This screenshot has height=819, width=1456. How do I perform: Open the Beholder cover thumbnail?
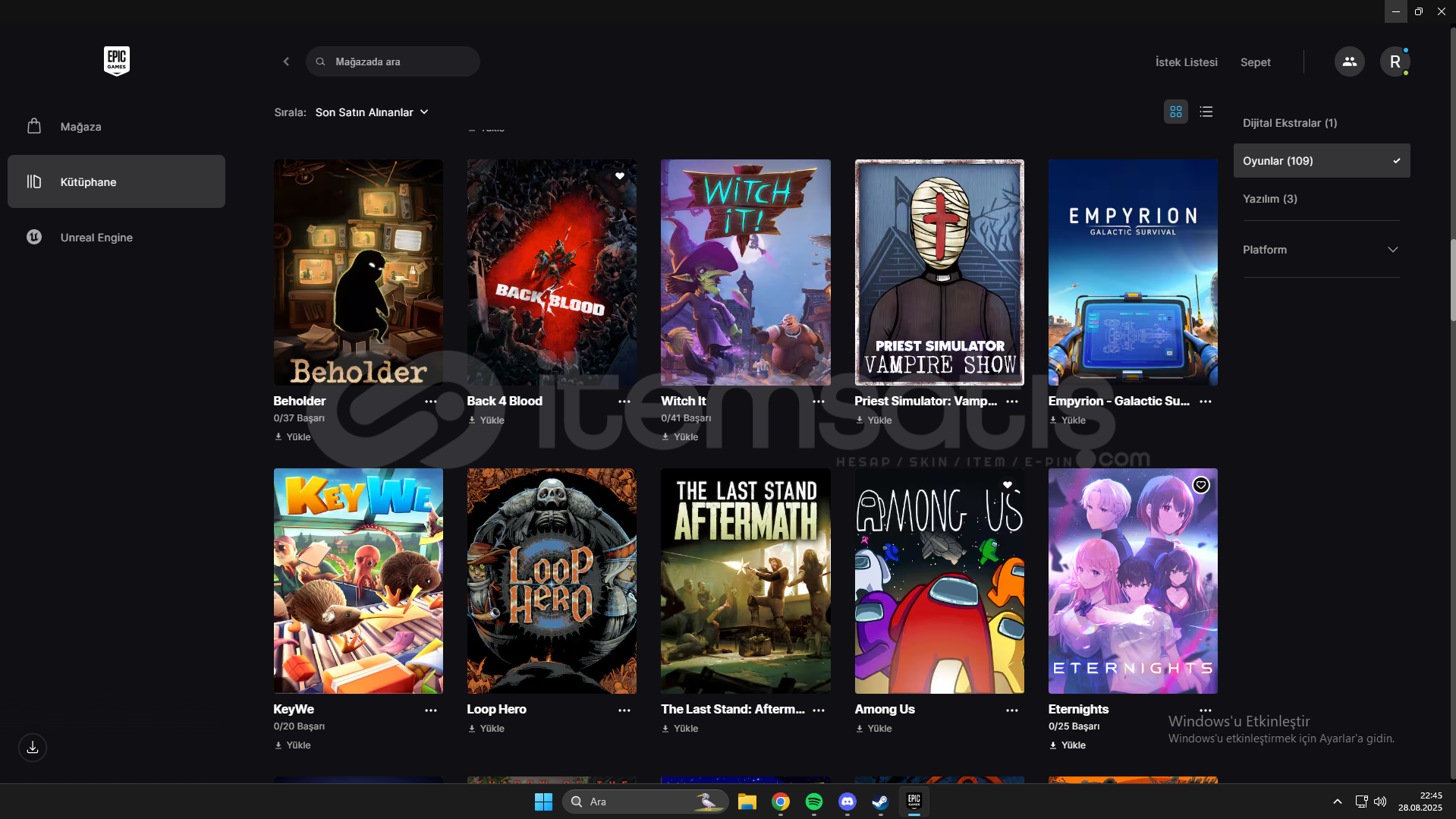click(358, 272)
